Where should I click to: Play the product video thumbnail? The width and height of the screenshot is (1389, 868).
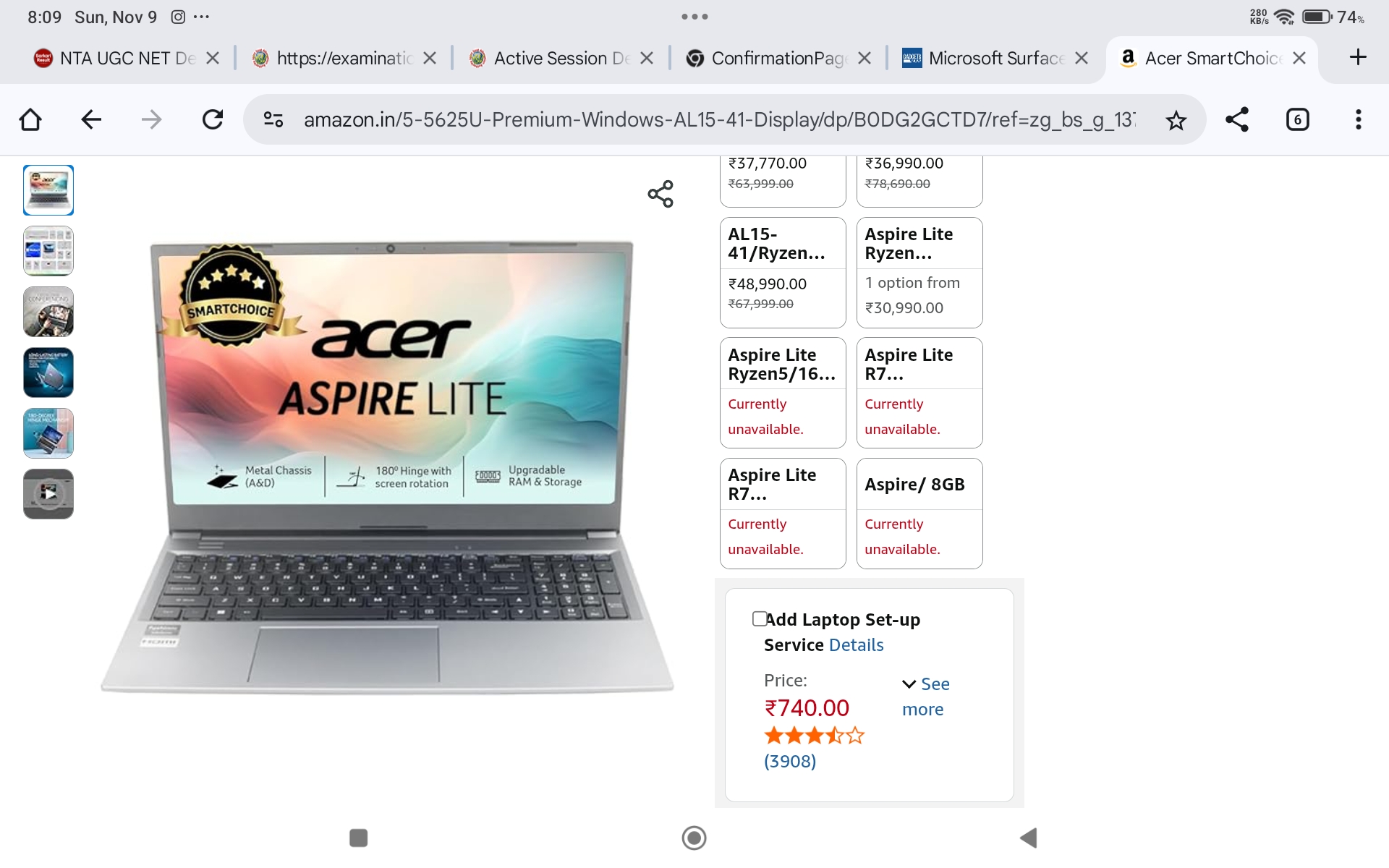click(x=48, y=494)
